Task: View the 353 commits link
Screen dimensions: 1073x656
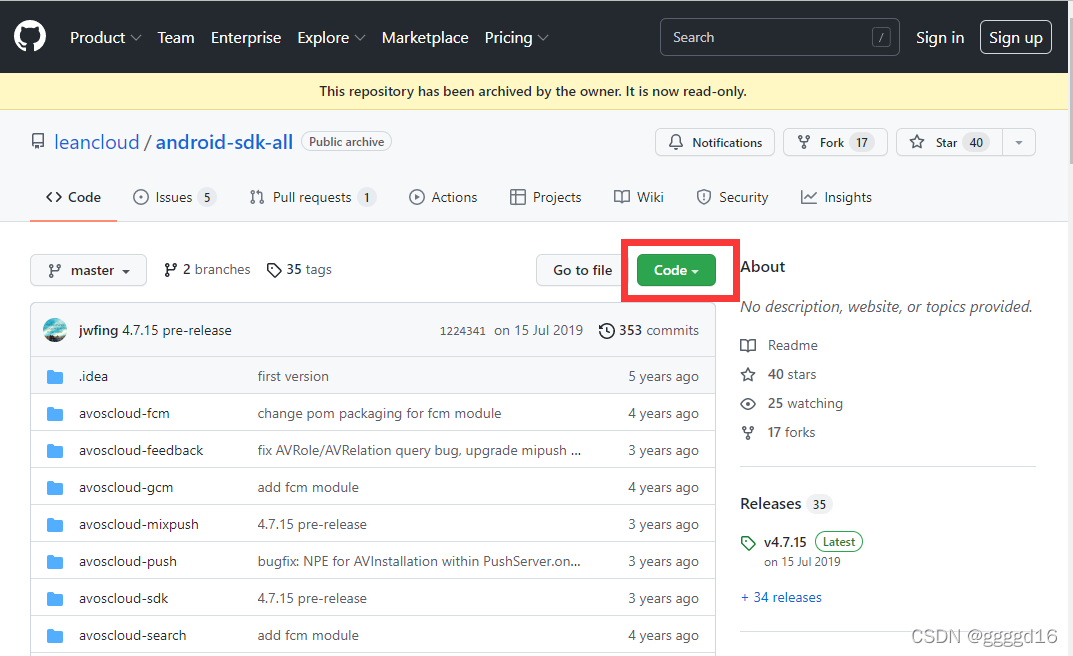Action: (649, 330)
